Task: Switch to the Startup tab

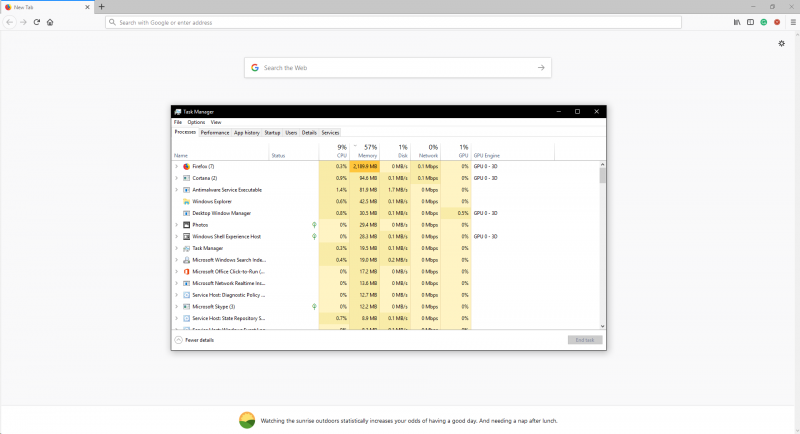Action: pyautogui.click(x=272, y=133)
